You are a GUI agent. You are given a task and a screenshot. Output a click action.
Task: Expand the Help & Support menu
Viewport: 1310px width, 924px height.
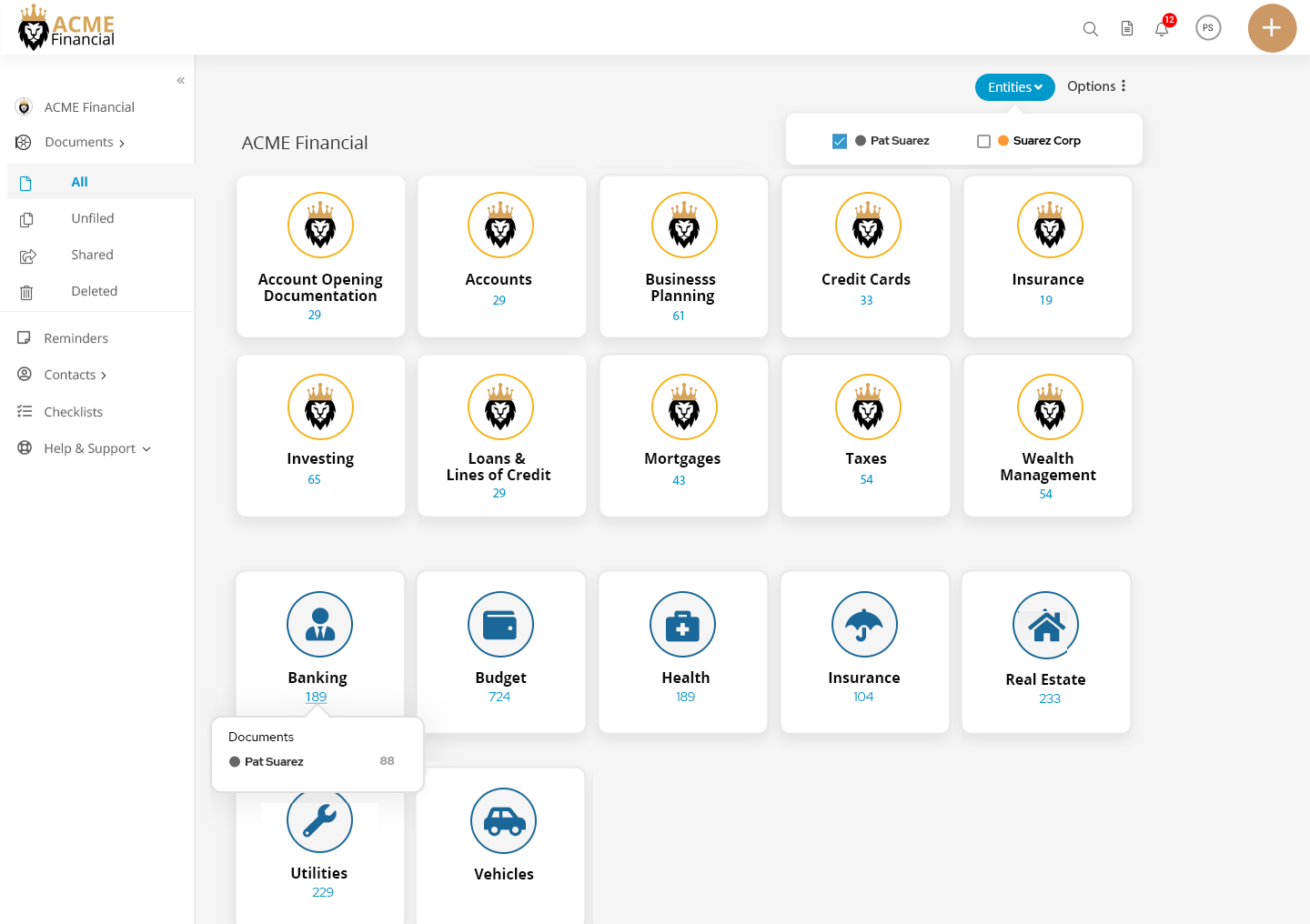click(91, 447)
